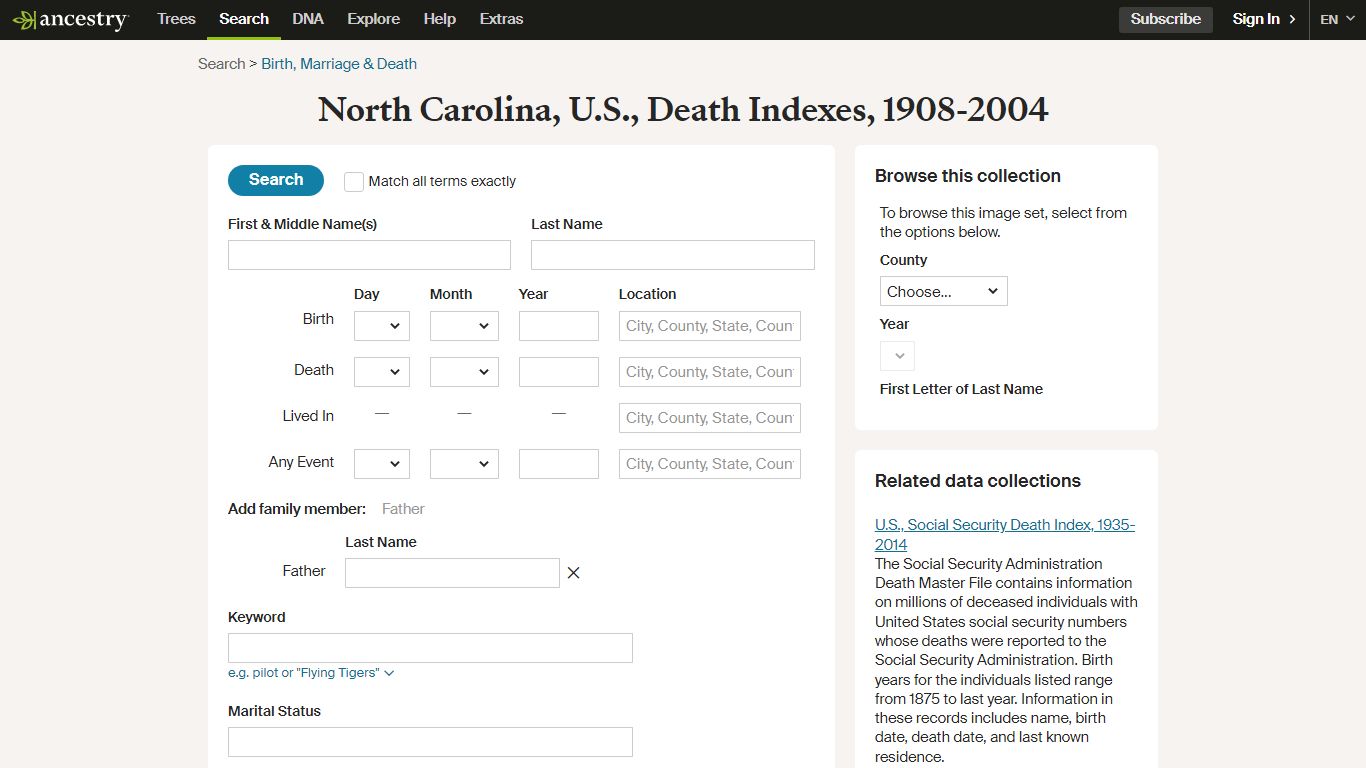Focus the Last Name field
The height and width of the screenshot is (768, 1366).
673,255
